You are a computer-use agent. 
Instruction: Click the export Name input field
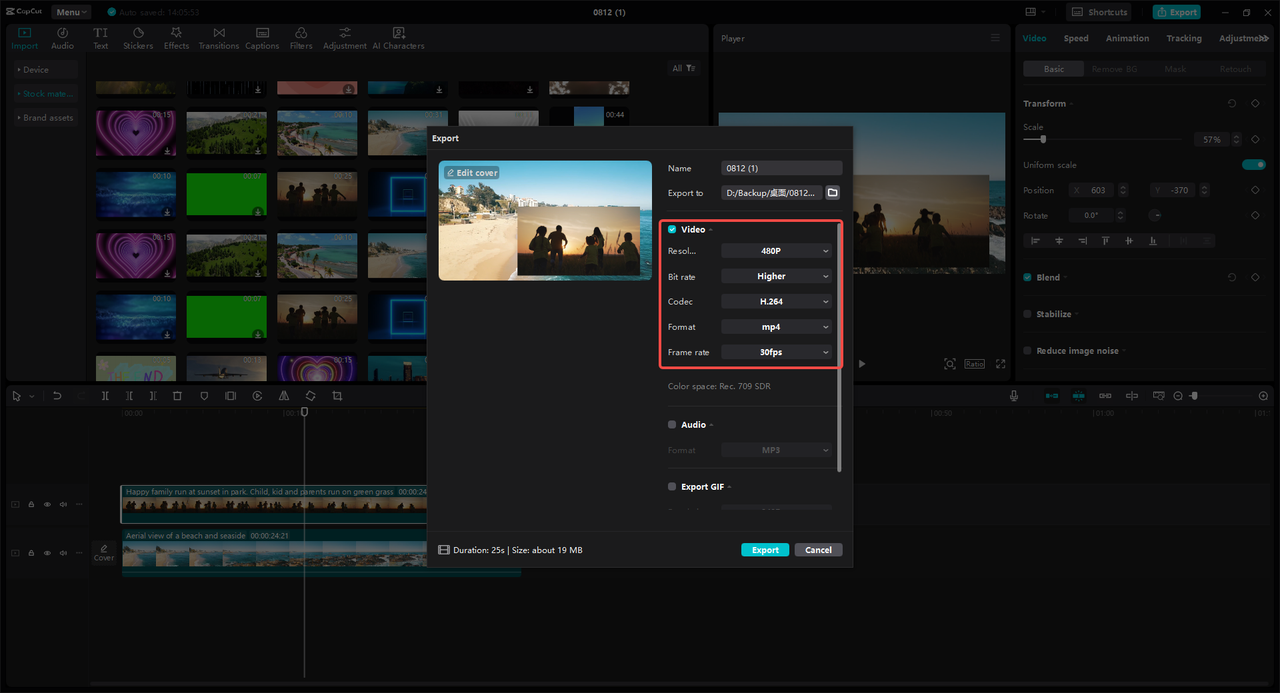point(781,168)
